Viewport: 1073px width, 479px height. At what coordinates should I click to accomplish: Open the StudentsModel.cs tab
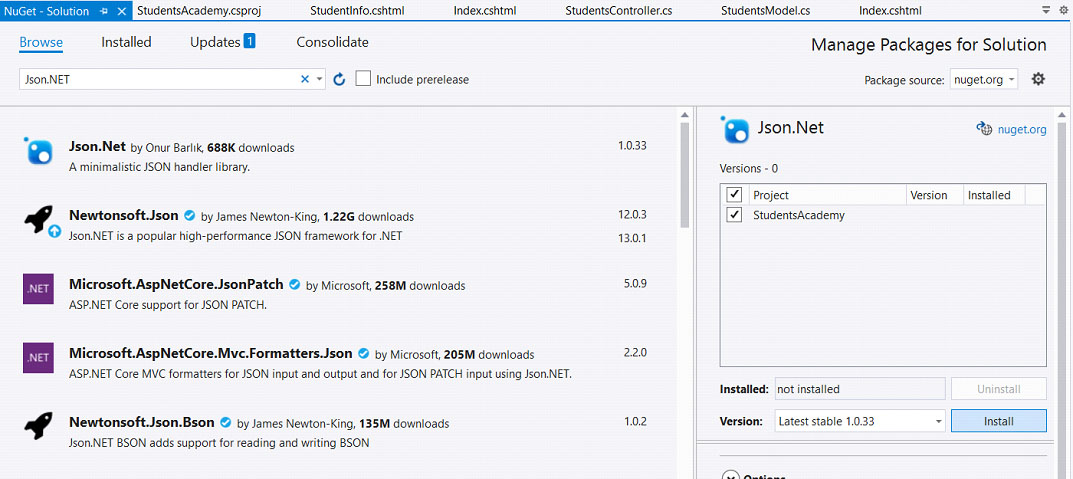pos(766,11)
